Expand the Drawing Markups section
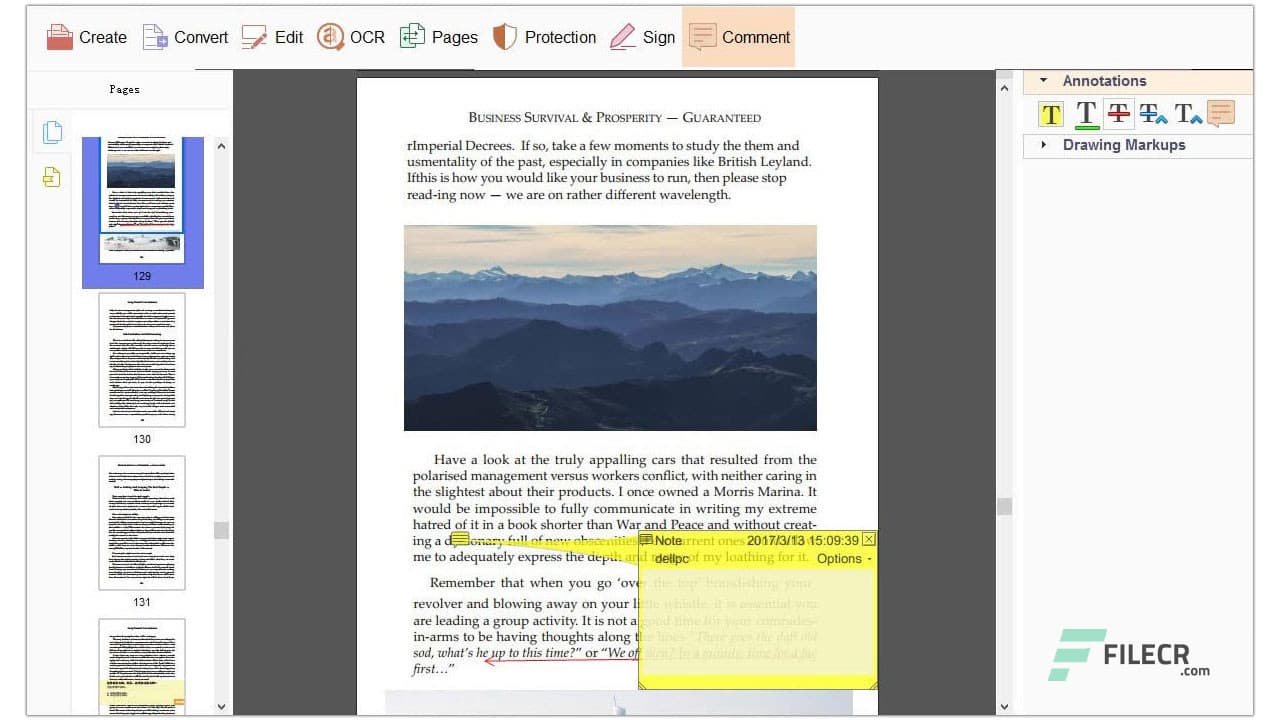Viewport: 1280px width, 720px height. click(x=1043, y=145)
